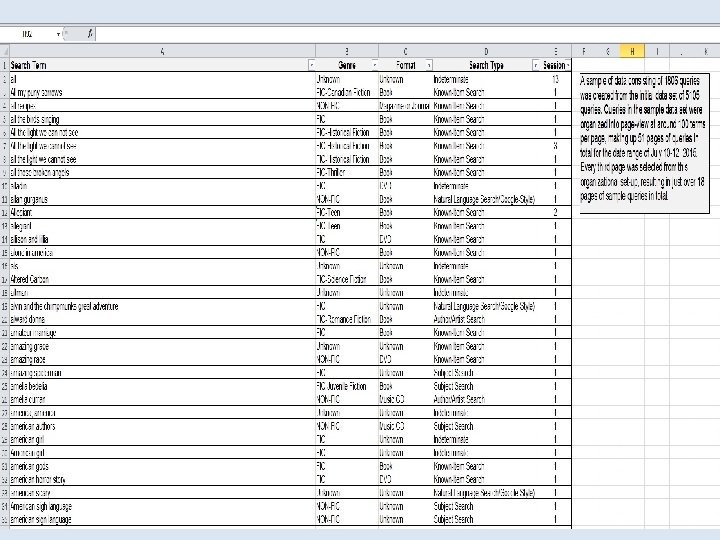This screenshot has width=720, height=540.
Task: Select session count 13 in the 'all' row
Action: tap(556, 79)
